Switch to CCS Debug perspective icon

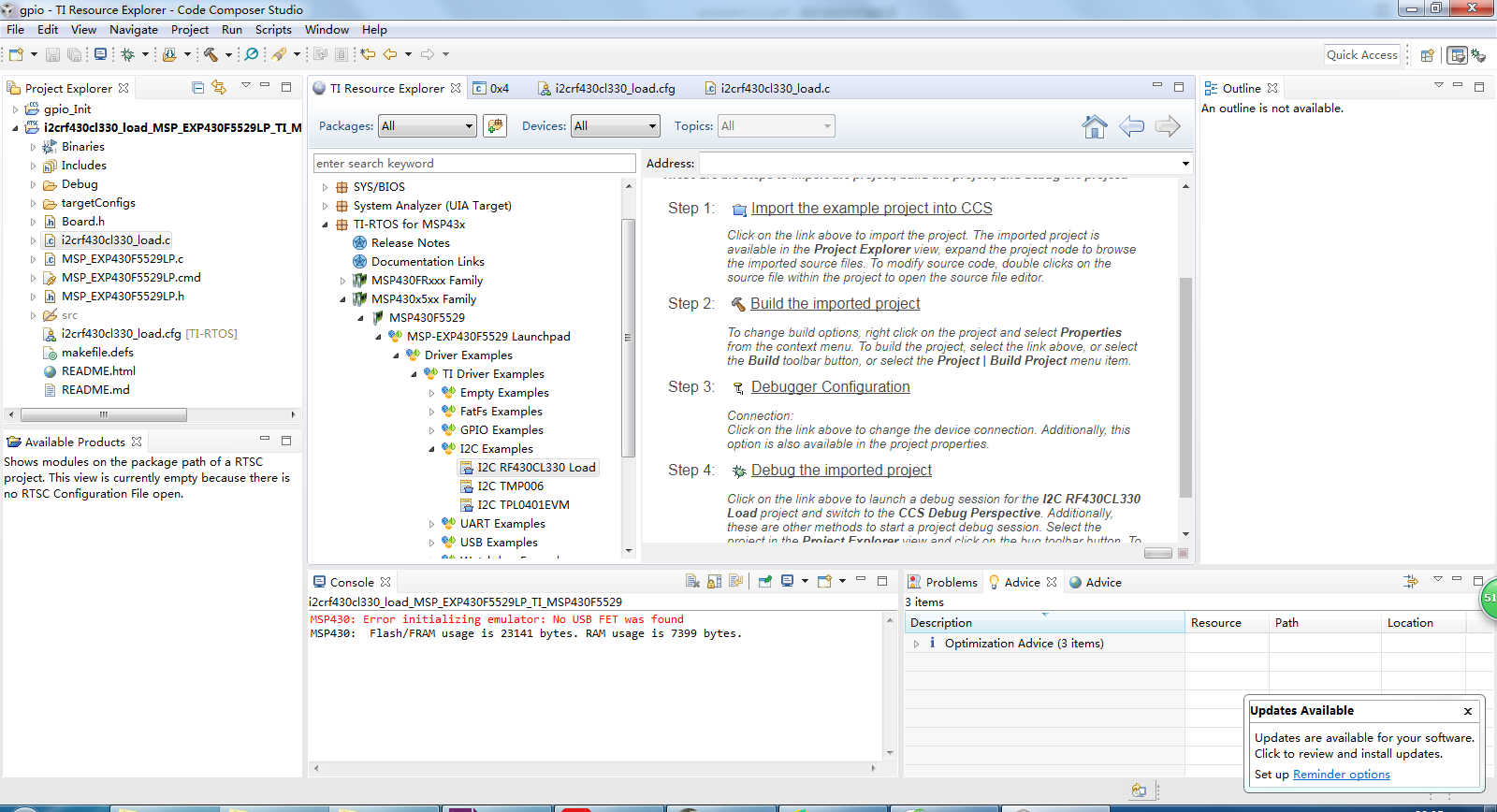1478,55
